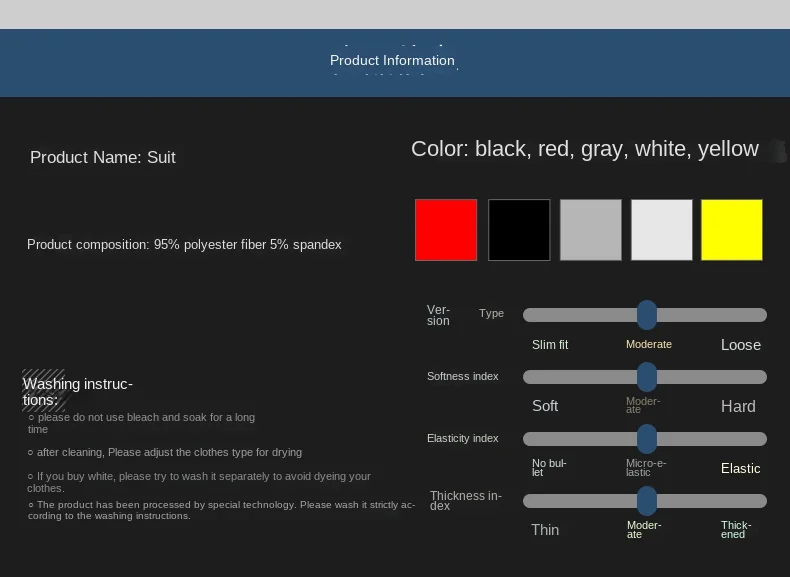Click the Loose fit label
Screen dimensions: 790x577
click(x=741, y=345)
